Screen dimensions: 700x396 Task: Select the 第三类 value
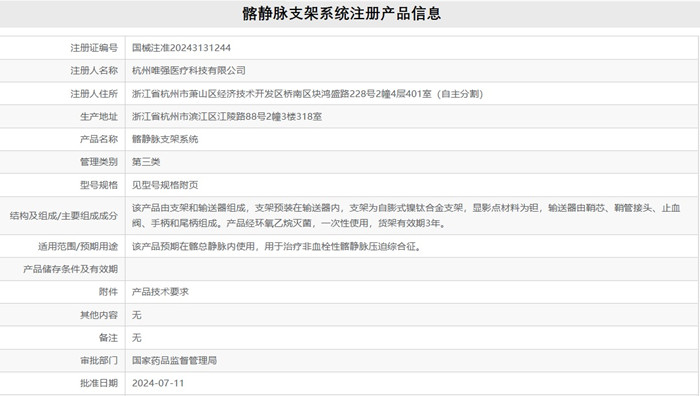(x=146, y=162)
